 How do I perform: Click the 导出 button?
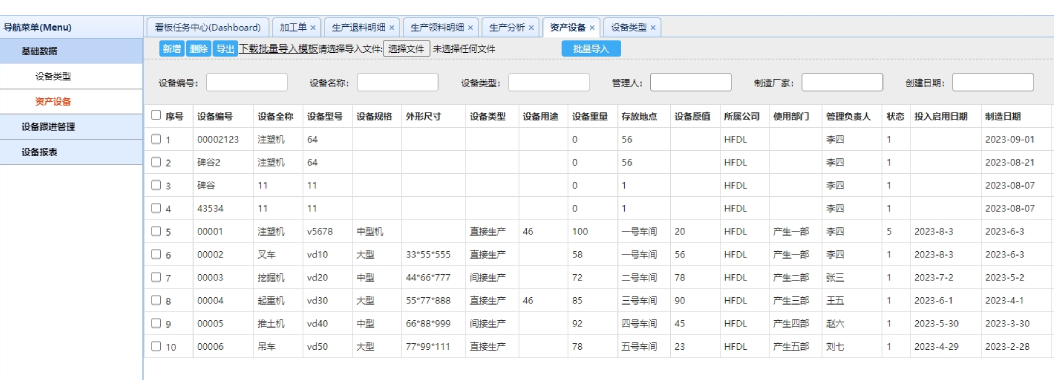(225, 48)
